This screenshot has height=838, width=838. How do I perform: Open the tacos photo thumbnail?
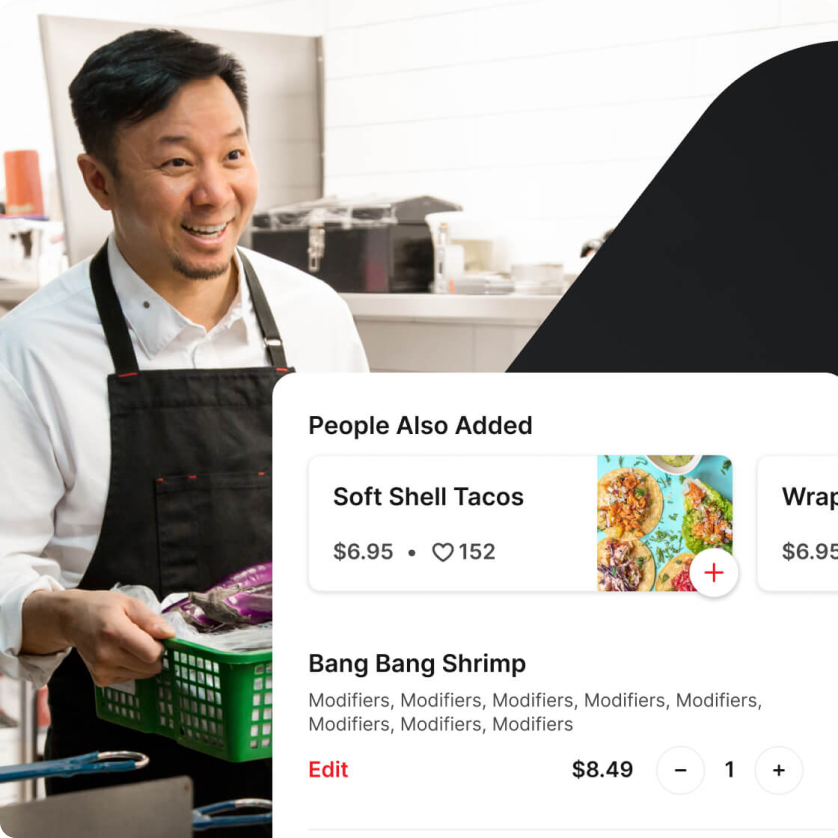(664, 523)
